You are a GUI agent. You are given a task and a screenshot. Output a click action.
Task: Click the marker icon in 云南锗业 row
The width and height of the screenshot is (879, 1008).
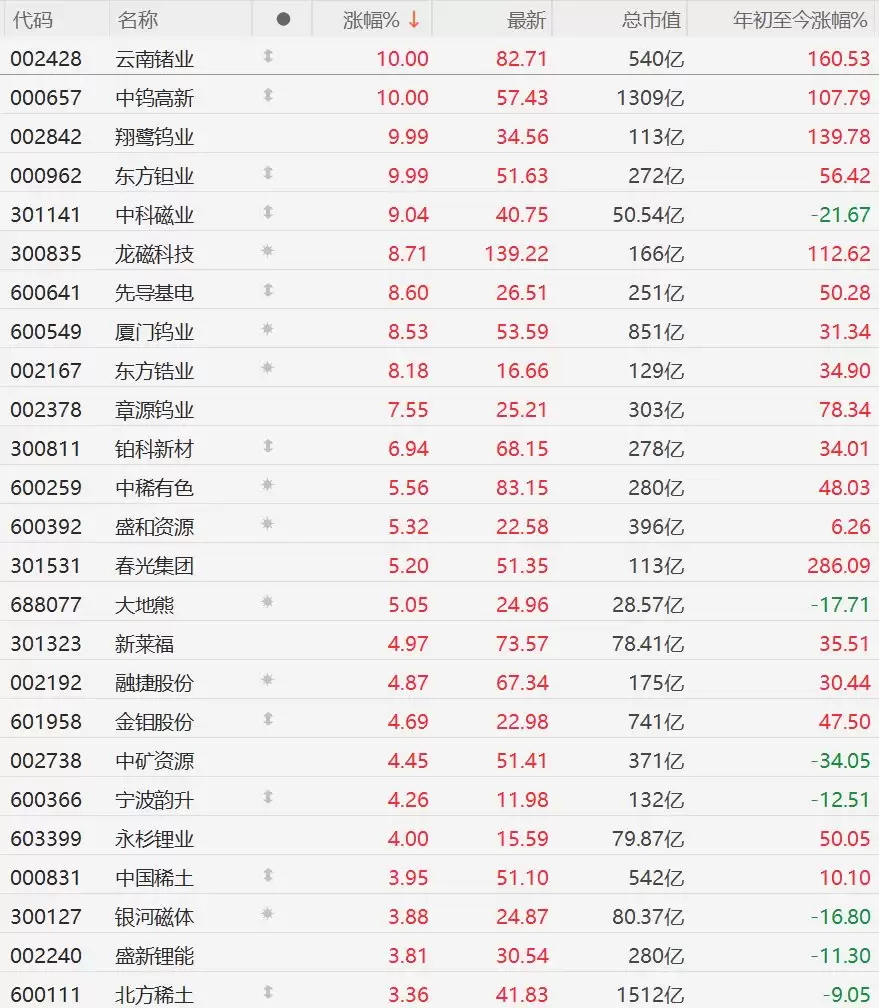pos(268,57)
